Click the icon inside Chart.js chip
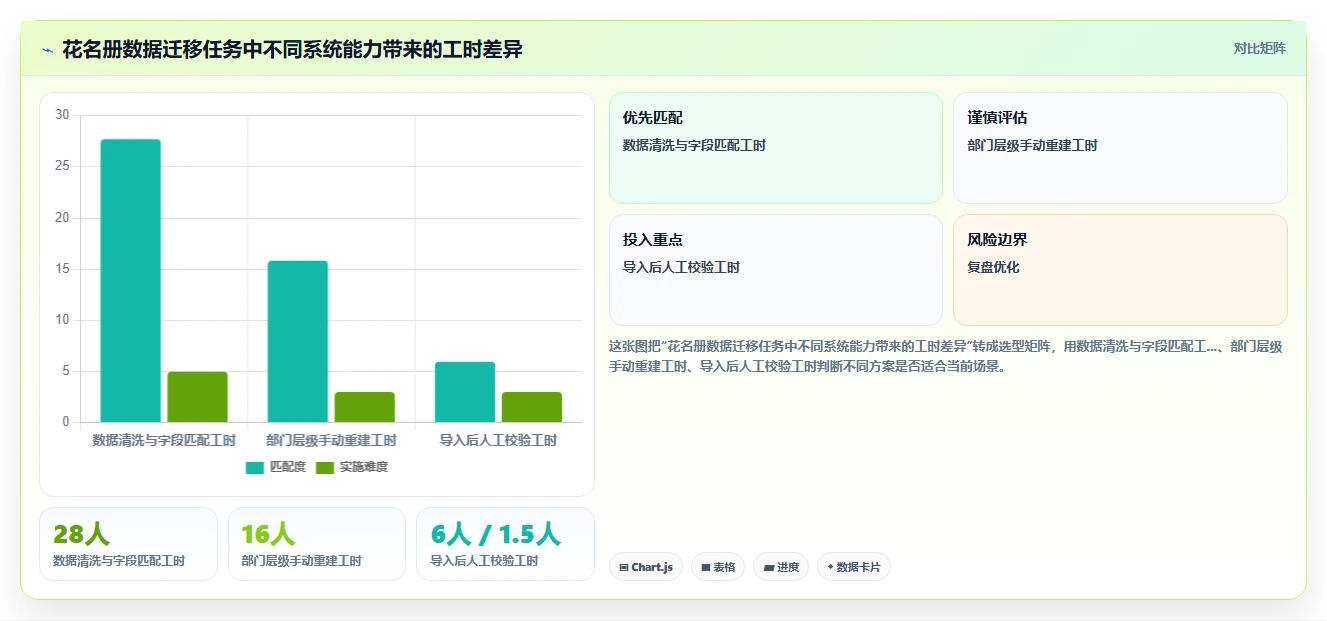This screenshot has width=1327, height=621. [624, 567]
